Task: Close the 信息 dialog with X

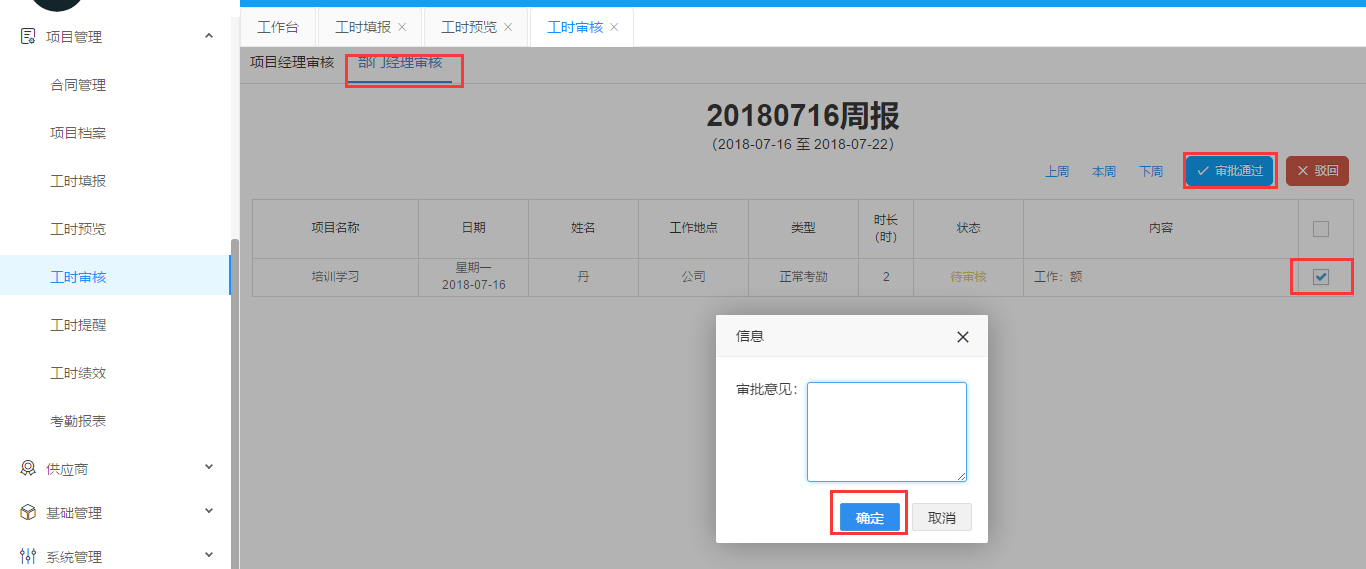Action: 962,337
